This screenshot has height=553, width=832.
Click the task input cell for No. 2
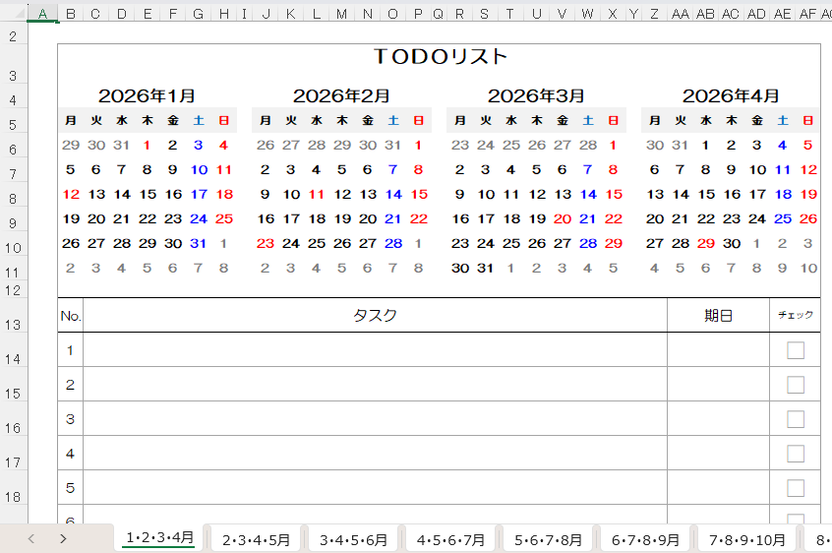pyautogui.click(x=375, y=385)
